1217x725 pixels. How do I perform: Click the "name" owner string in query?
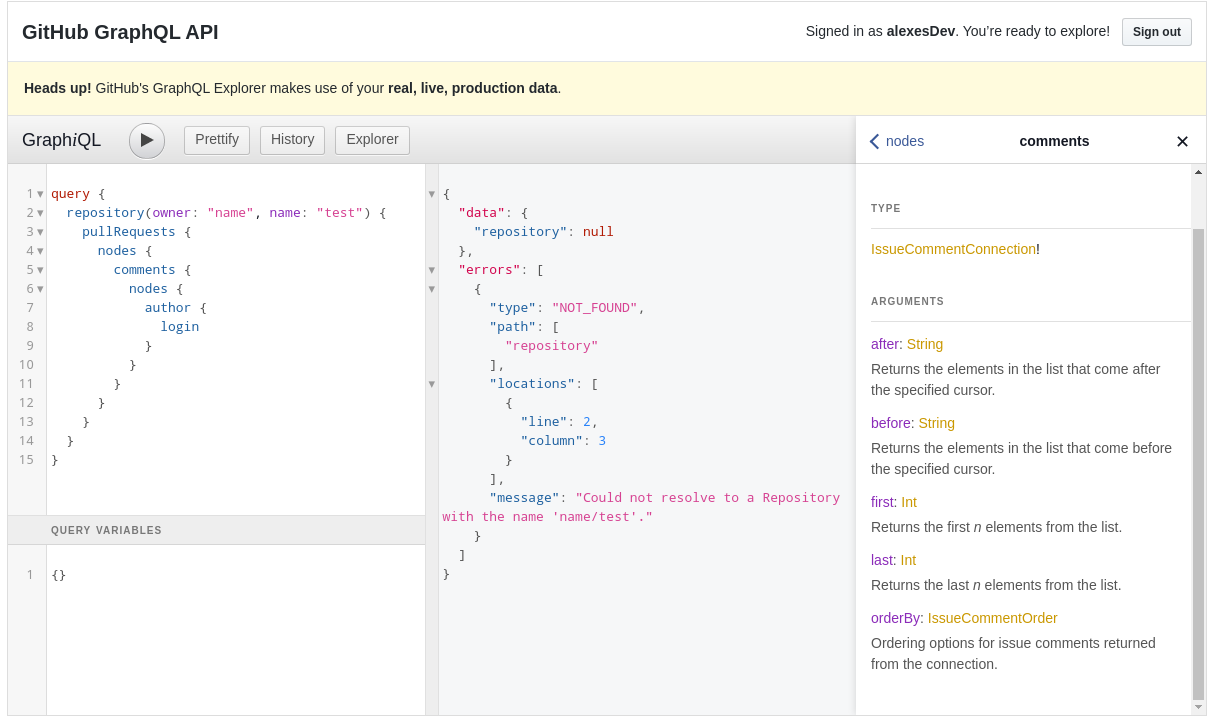(x=230, y=213)
